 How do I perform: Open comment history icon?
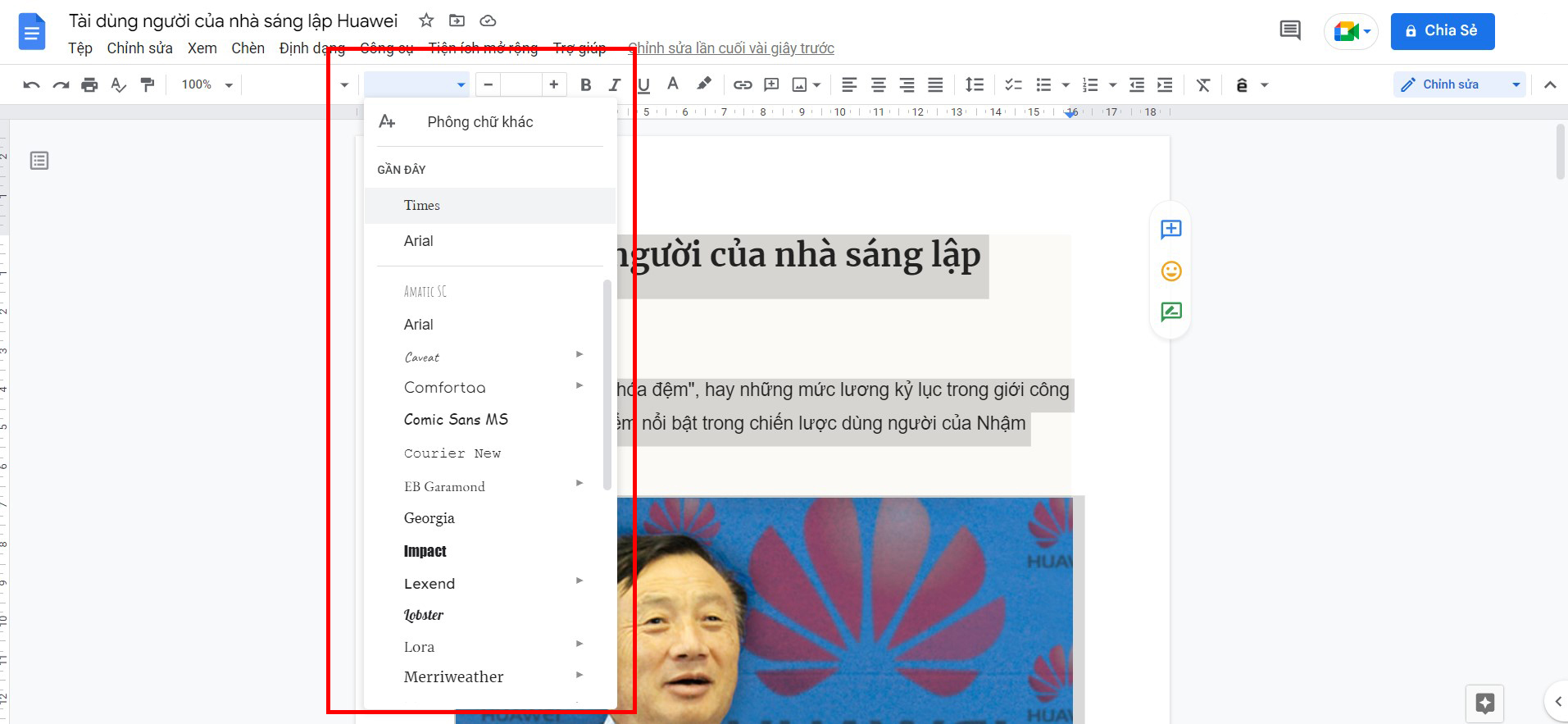coord(1290,31)
